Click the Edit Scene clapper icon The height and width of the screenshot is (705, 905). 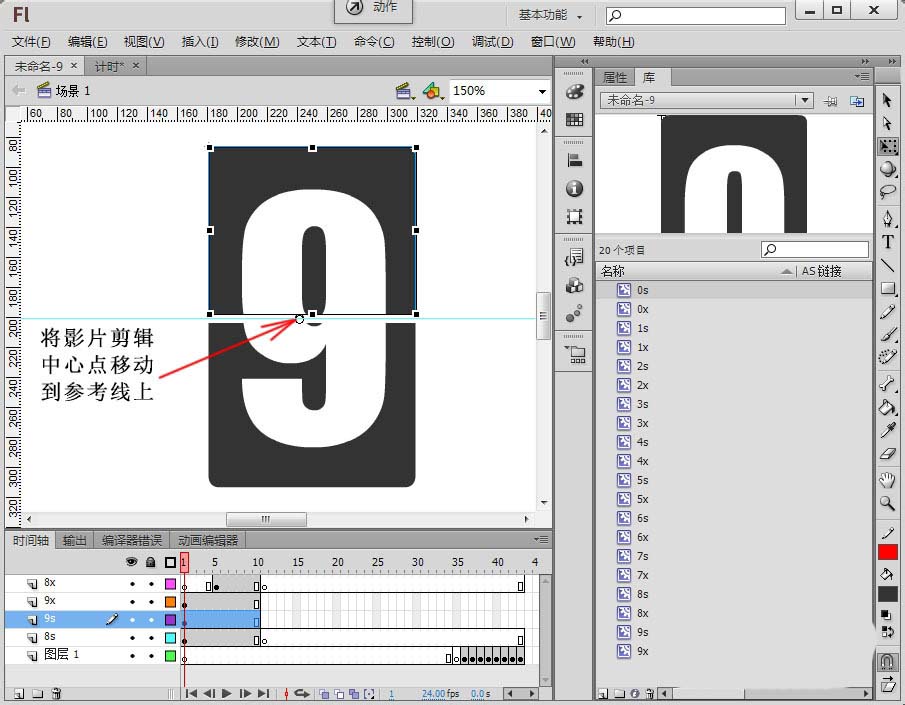tap(404, 91)
